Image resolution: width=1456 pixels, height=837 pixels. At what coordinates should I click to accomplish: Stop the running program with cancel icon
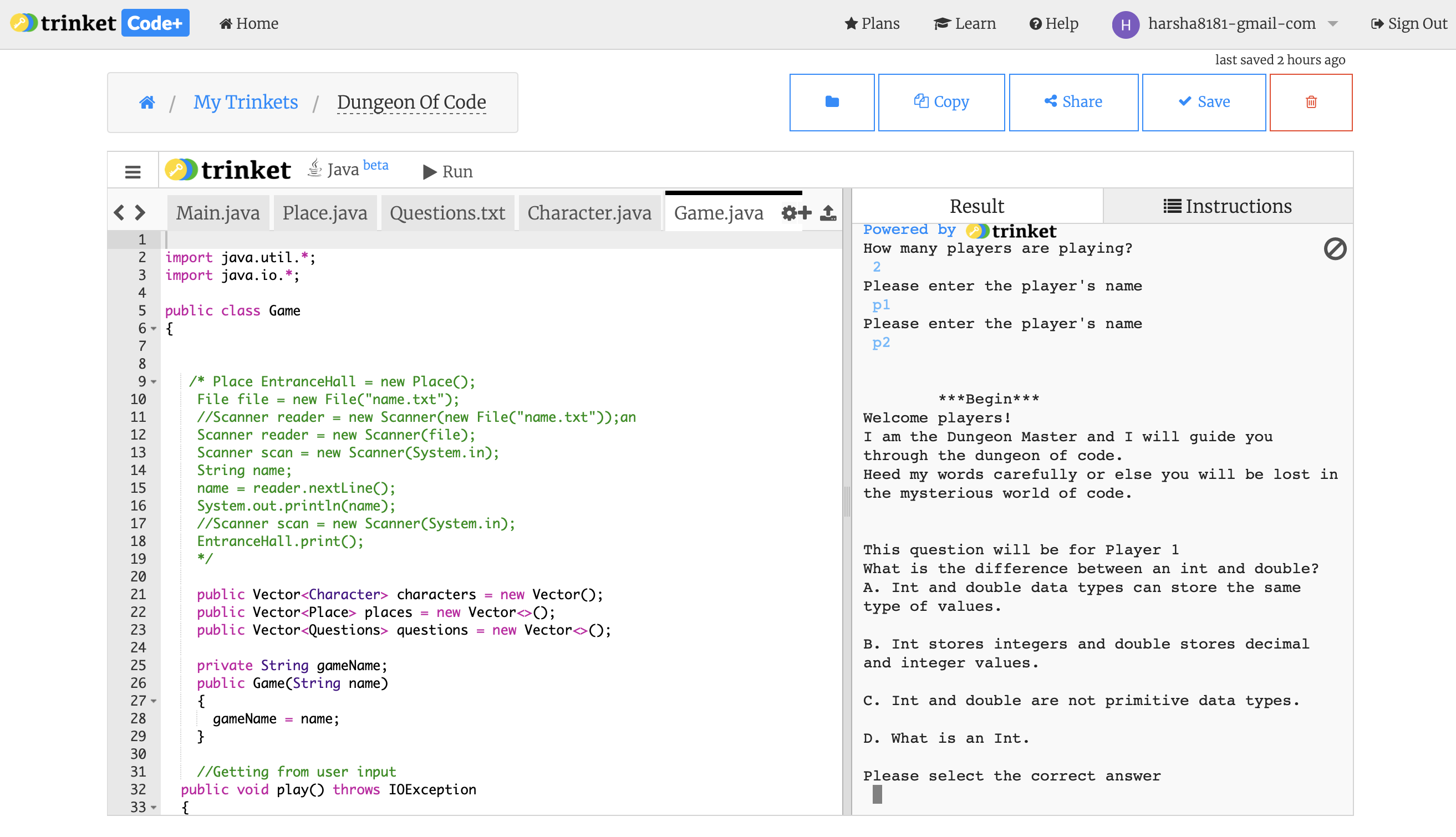click(1335, 249)
